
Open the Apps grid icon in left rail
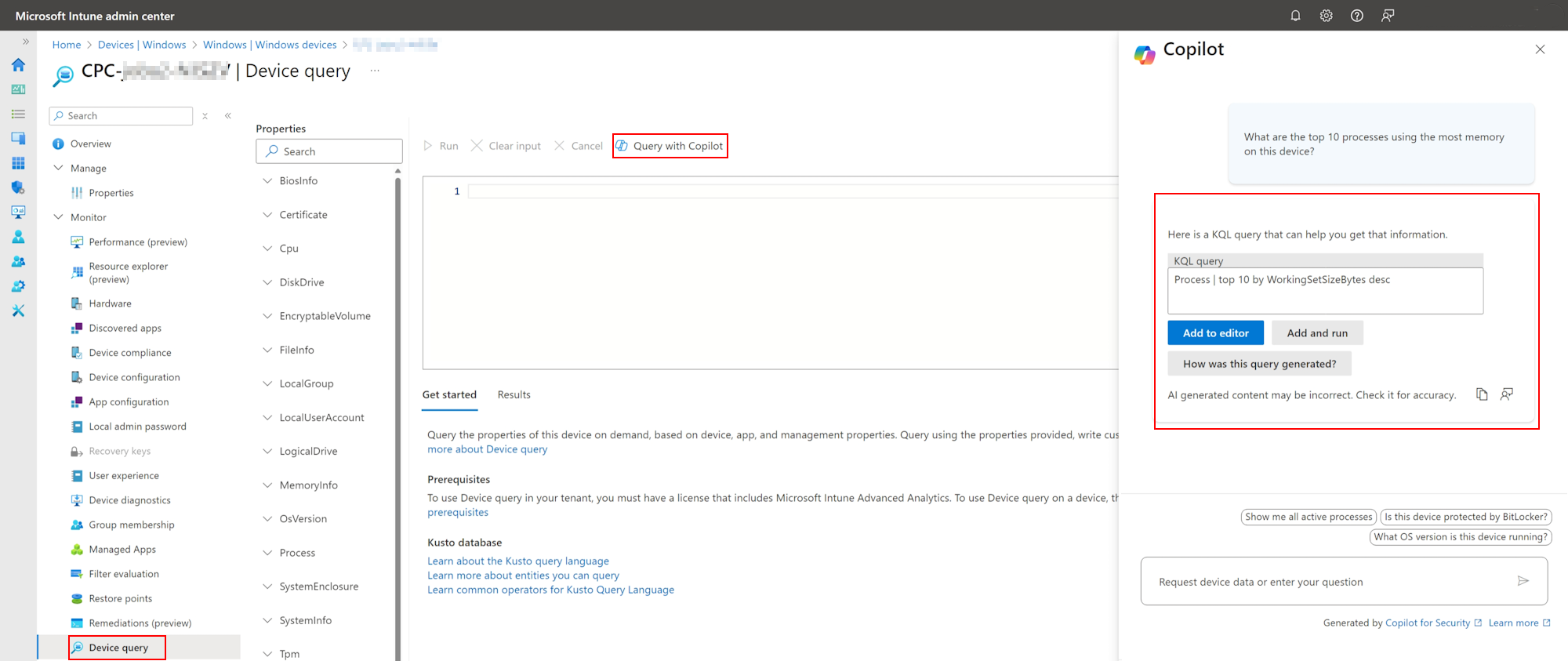point(18,163)
